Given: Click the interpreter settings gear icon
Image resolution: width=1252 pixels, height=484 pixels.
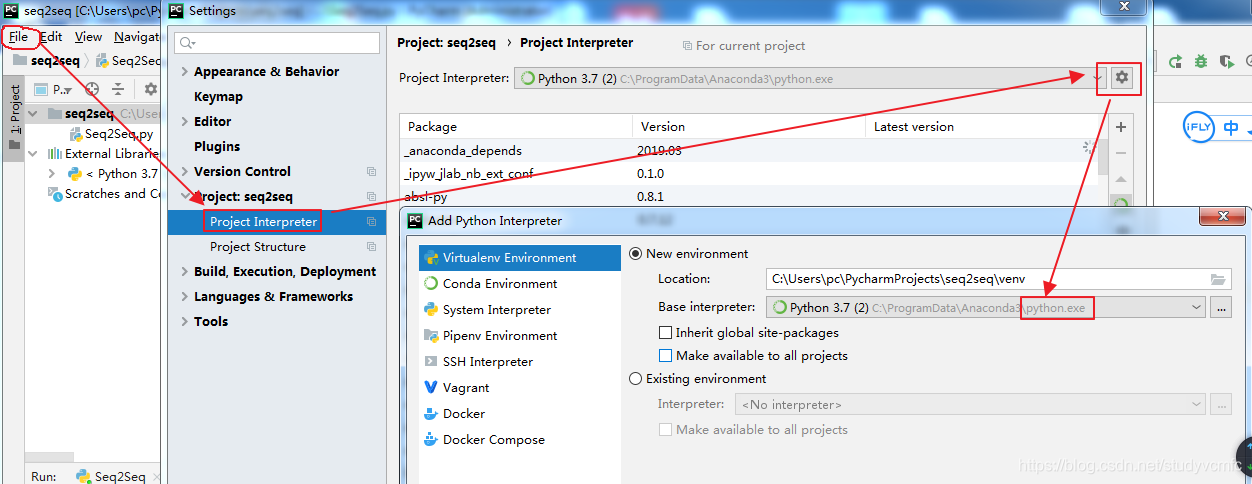Looking at the screenshot, I should 1122,78.
